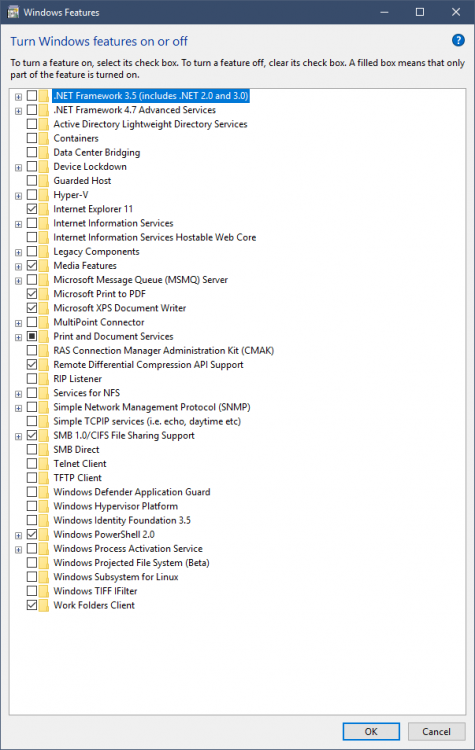The width and height of the screenshot is (475, 750).
Task: Expand the MultiPoint Connector node
Action: tap(18, 323)
